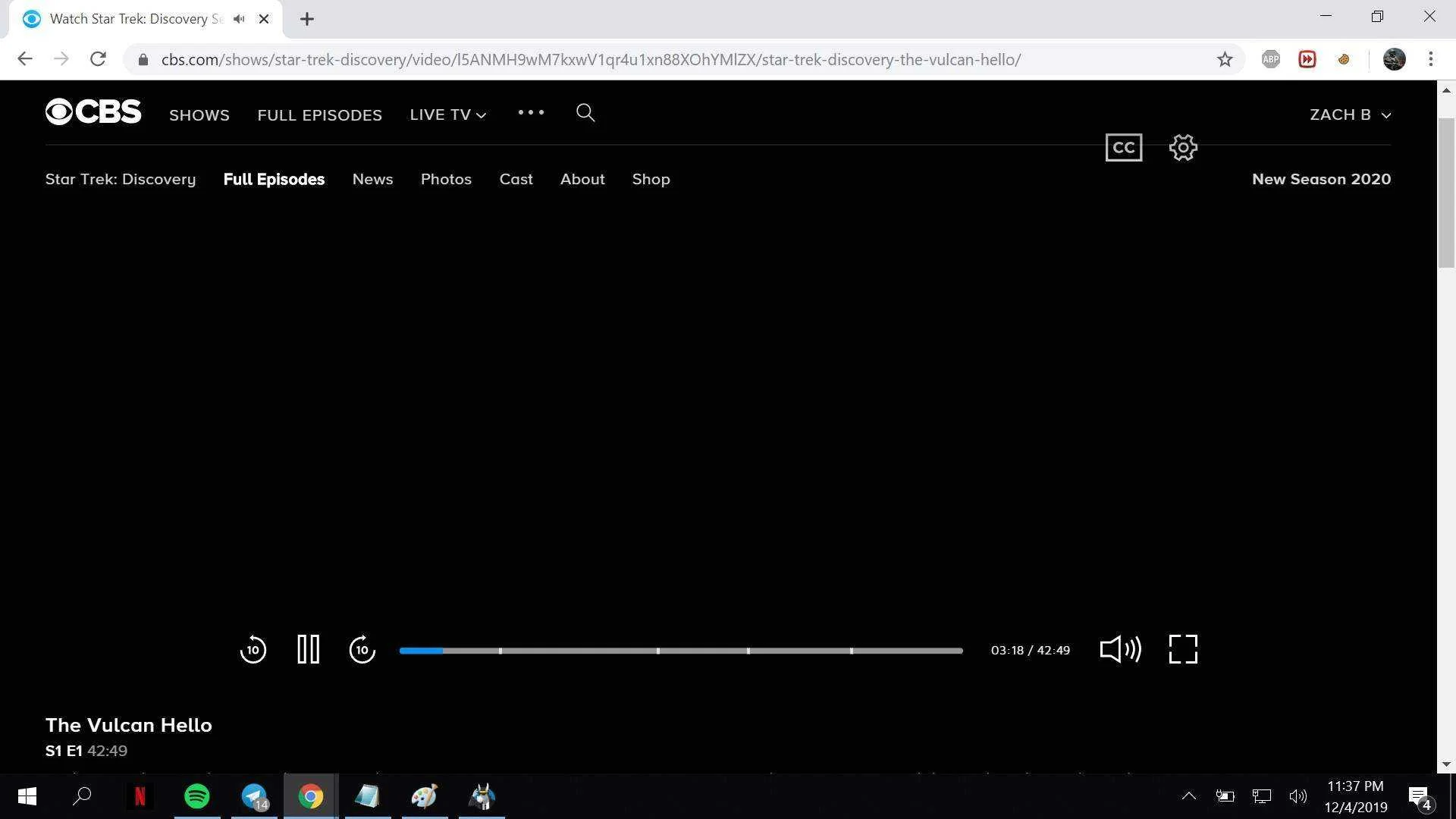The image size is (1456, 819).
Task: Open Spotify from the taskbar
Action: click(x=197, y=796)
